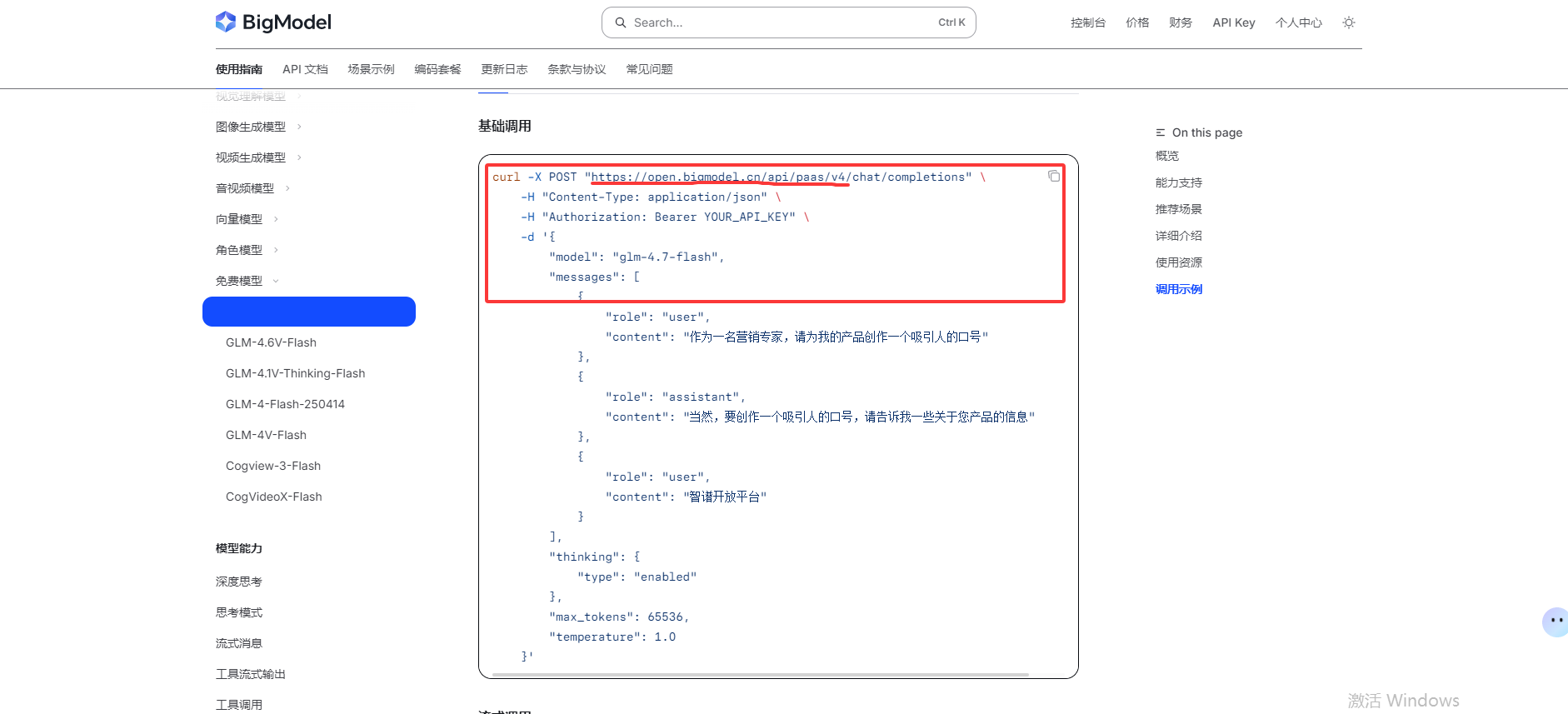The image size is (1568, 714).
Task: Switch to 场景示例 tab
Action: [x=371, y=69]
